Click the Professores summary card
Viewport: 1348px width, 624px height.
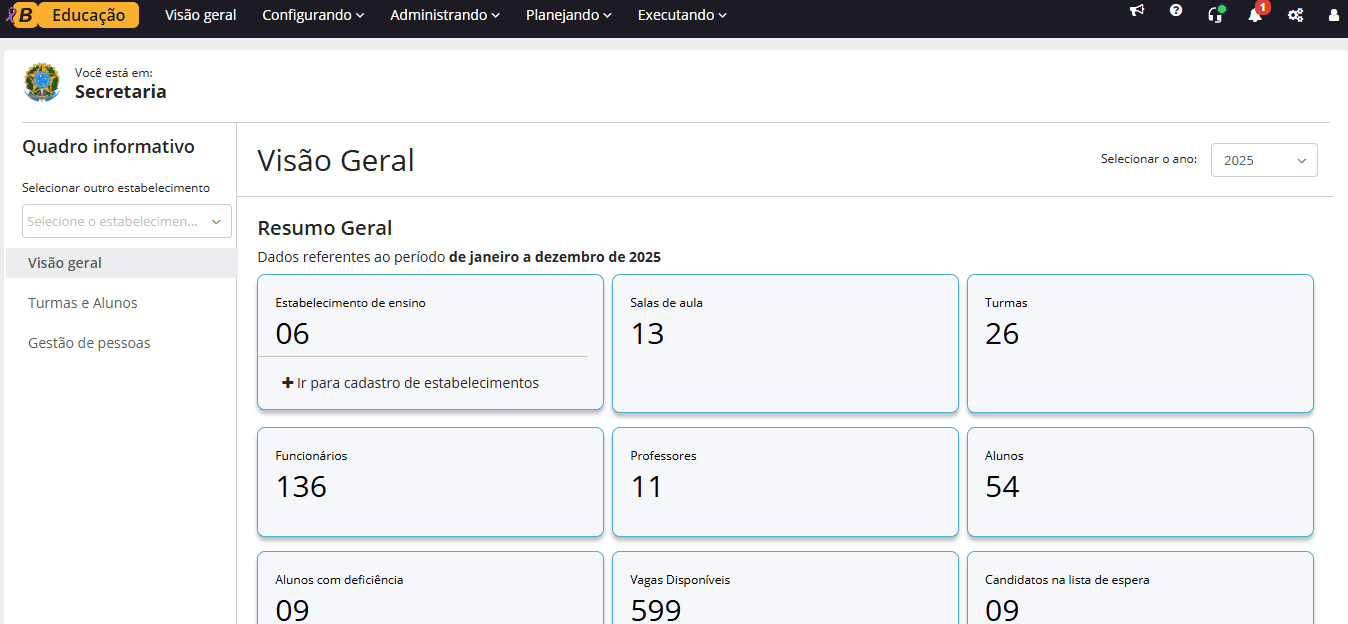784,482
